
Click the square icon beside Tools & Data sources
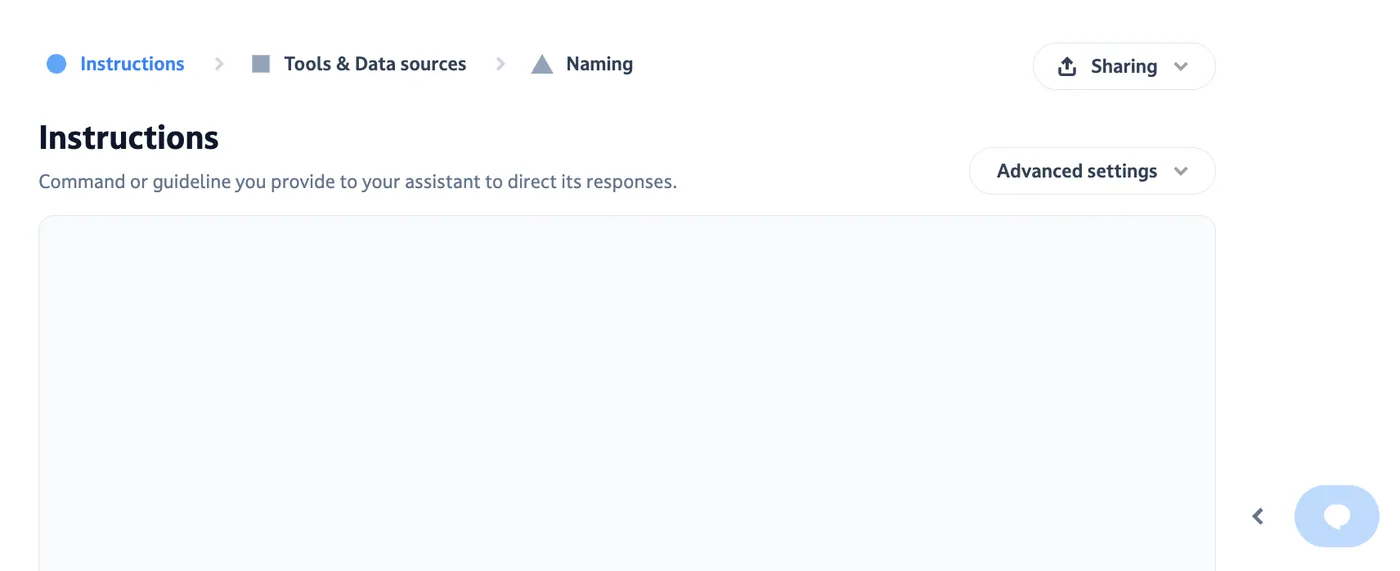[x=261, y=64]
